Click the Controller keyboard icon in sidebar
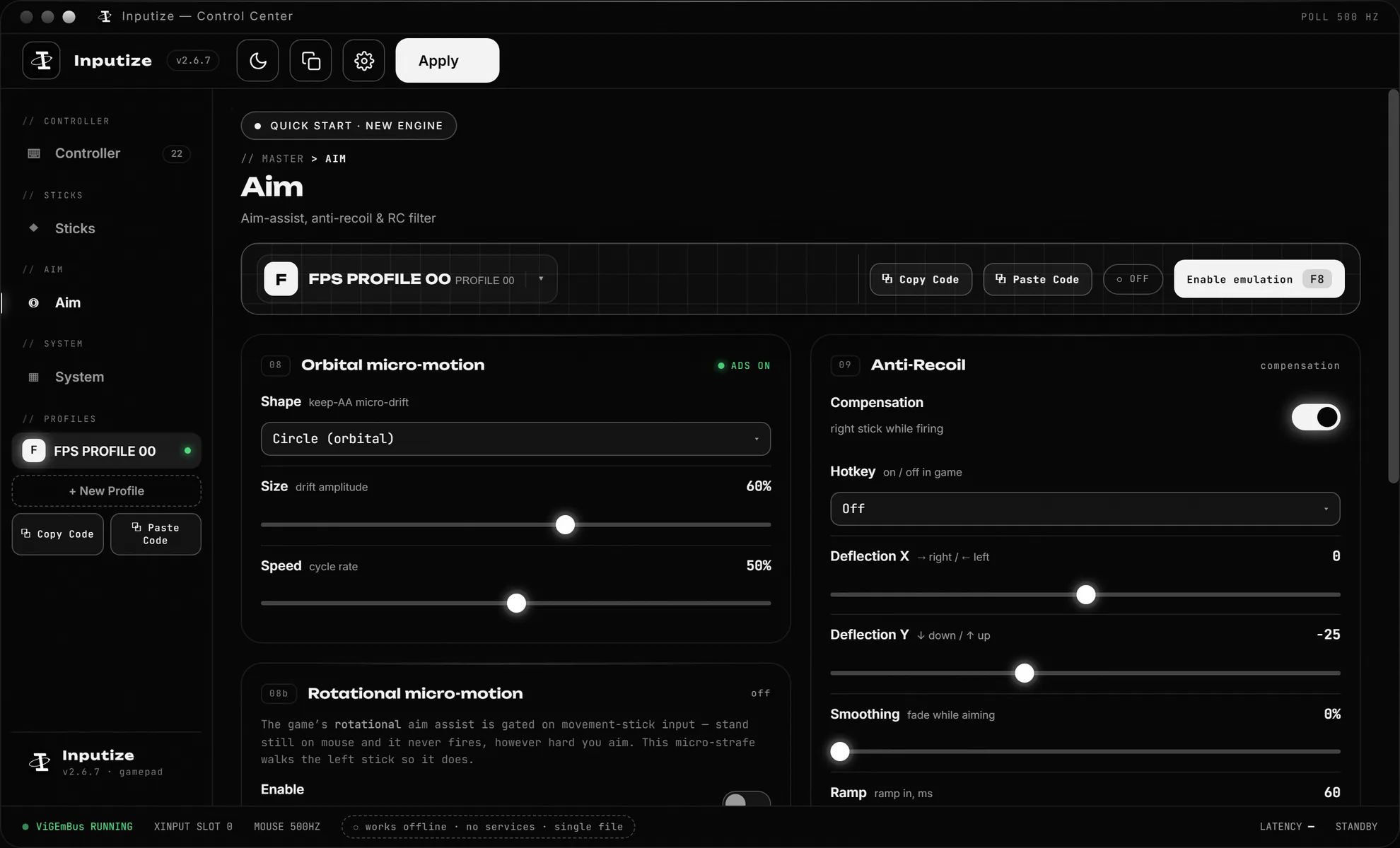The height and width of the screenshot is (848, 1400). [33, 153]
